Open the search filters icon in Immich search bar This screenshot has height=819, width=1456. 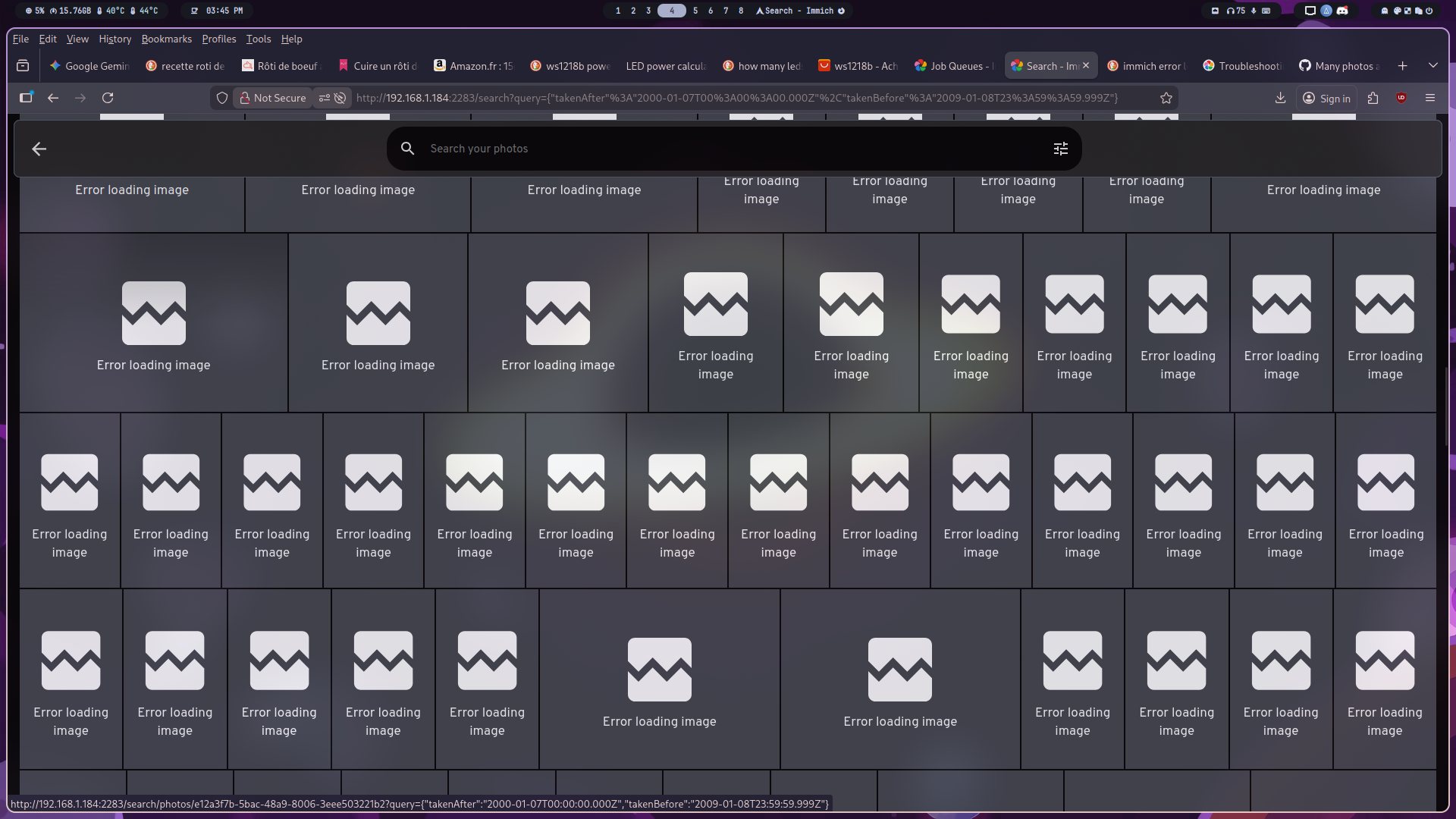[1060, 149]
